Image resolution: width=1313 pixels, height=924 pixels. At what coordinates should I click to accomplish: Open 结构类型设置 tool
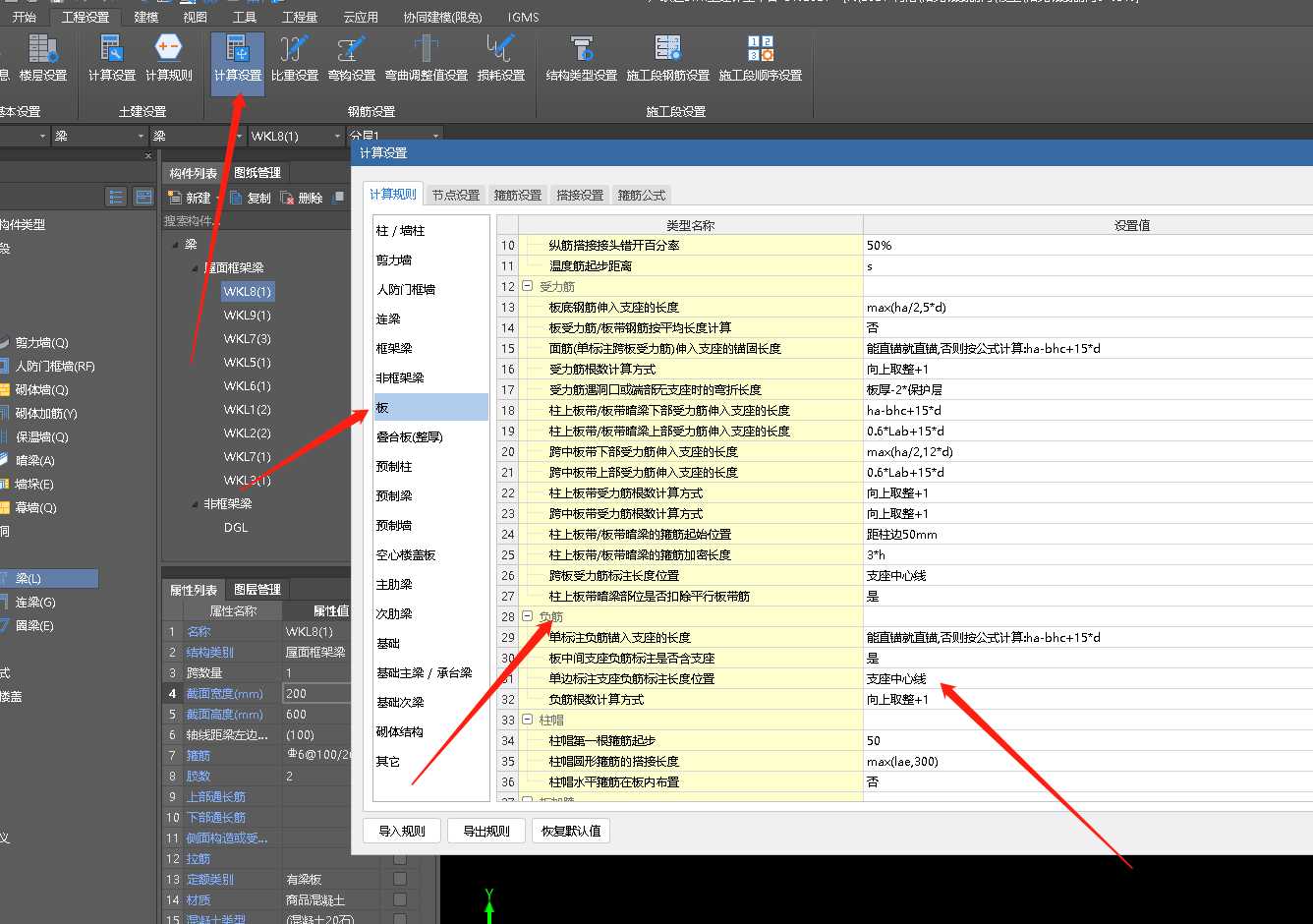(x=582, y=59)
